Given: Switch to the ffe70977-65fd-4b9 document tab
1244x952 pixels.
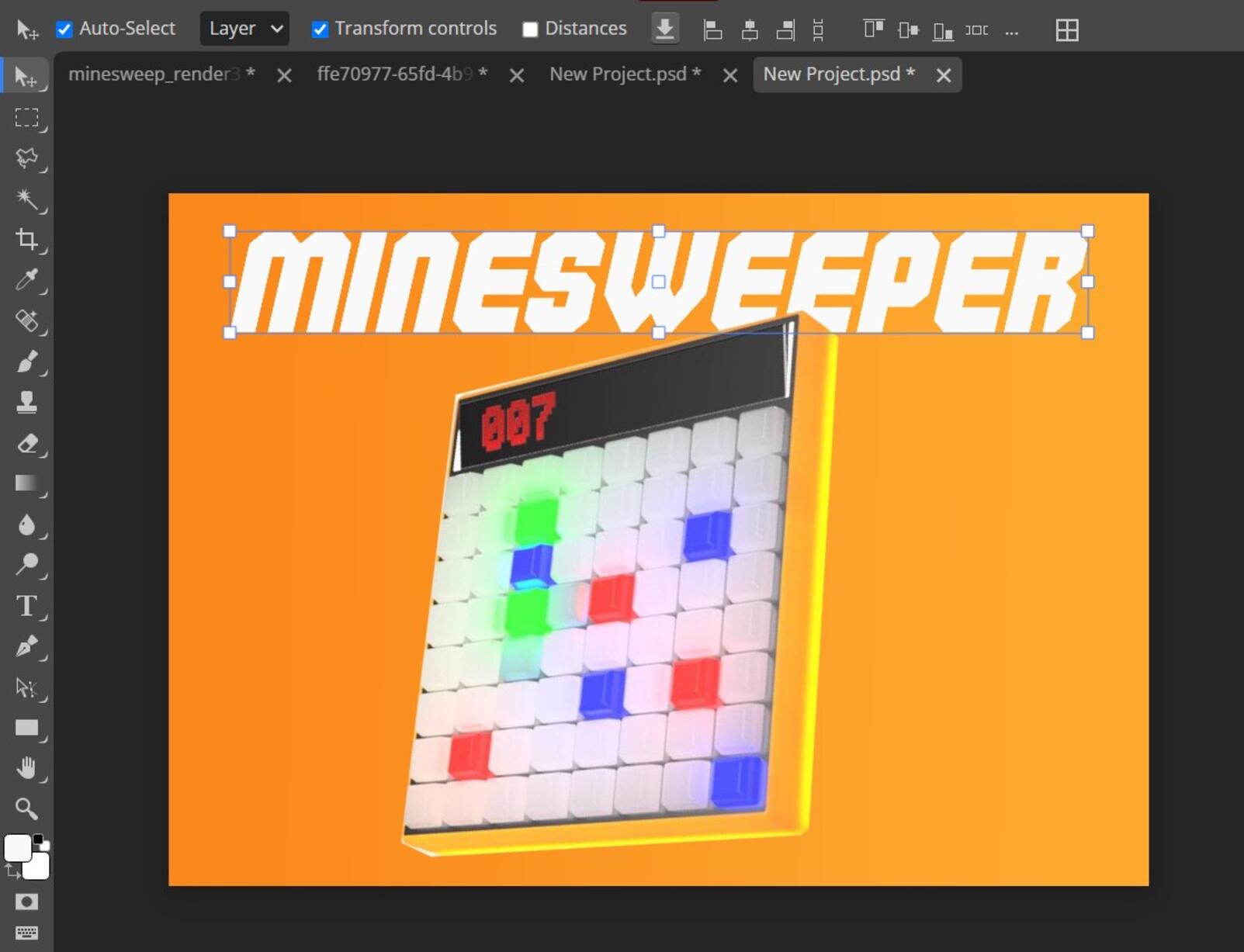Looking at the screenshot, I should pyautogui.click(x=402, y=74).
